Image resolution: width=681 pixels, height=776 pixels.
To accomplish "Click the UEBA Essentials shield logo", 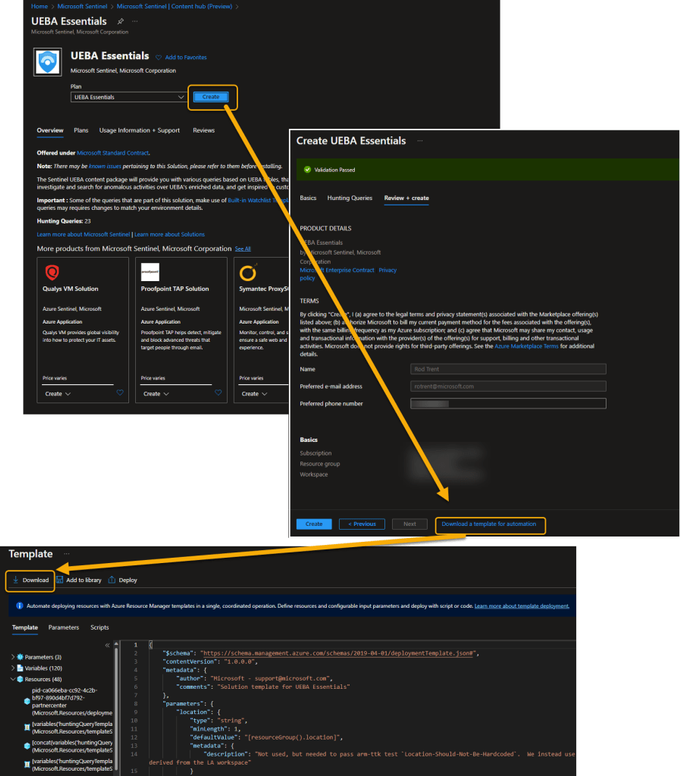I will point(48,62).
